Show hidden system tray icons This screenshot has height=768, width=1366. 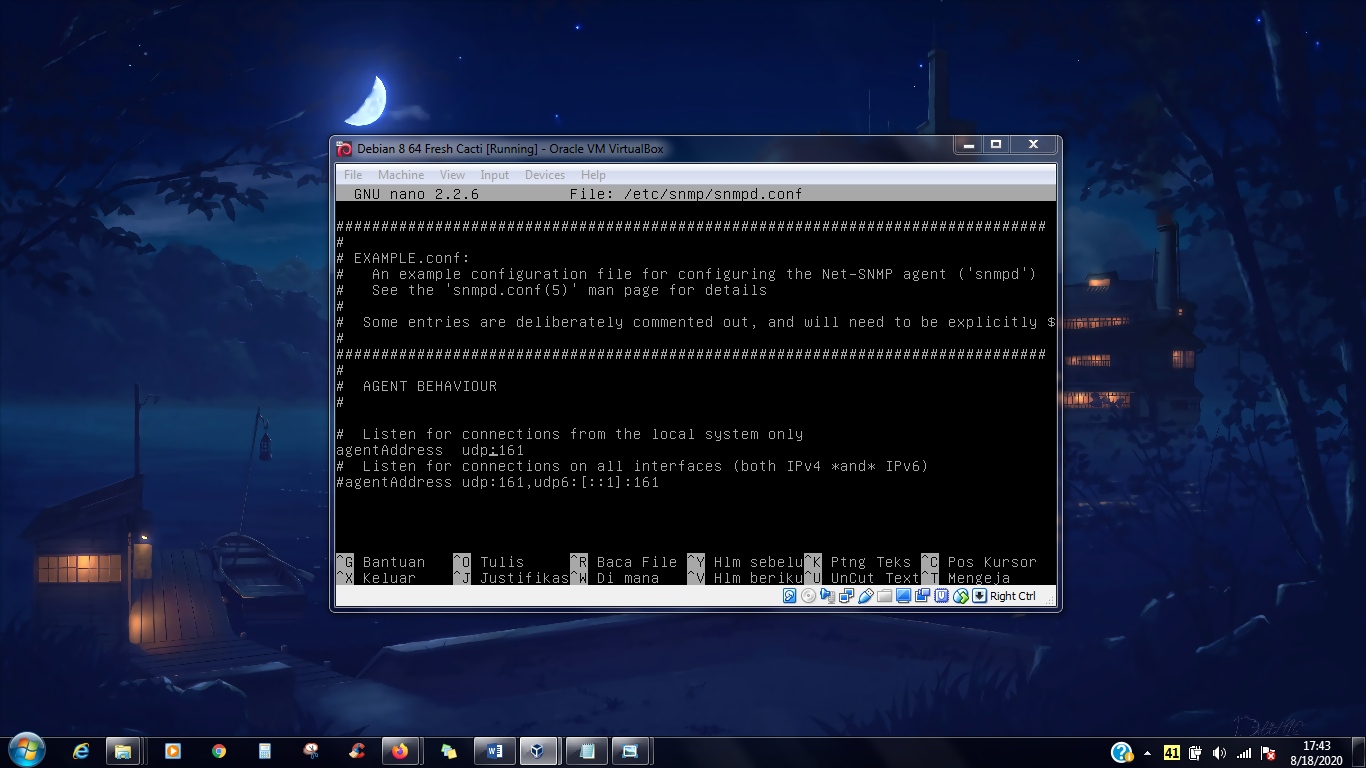(x=1147, y=752)
